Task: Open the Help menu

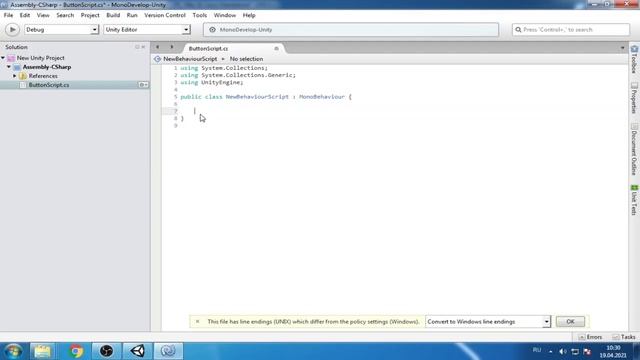Action: 249,15
